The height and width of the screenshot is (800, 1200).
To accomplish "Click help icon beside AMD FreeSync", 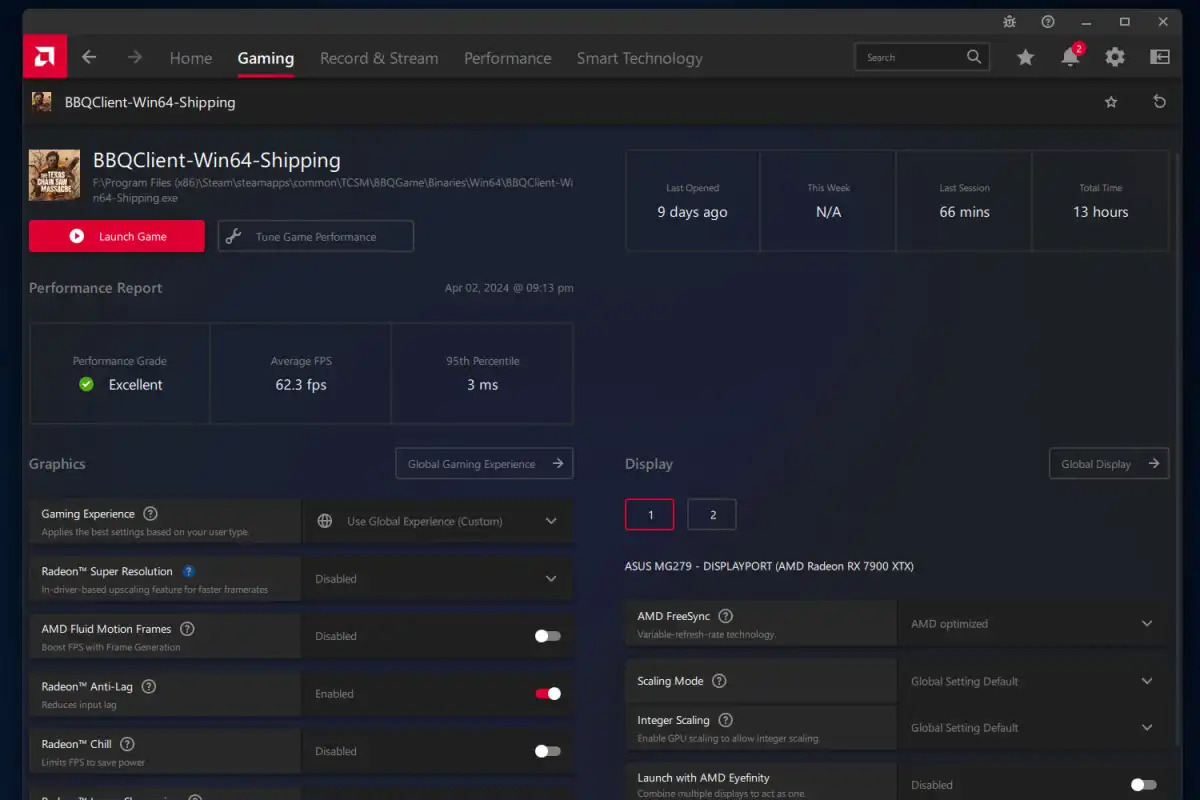I will [x=726, y=617].
